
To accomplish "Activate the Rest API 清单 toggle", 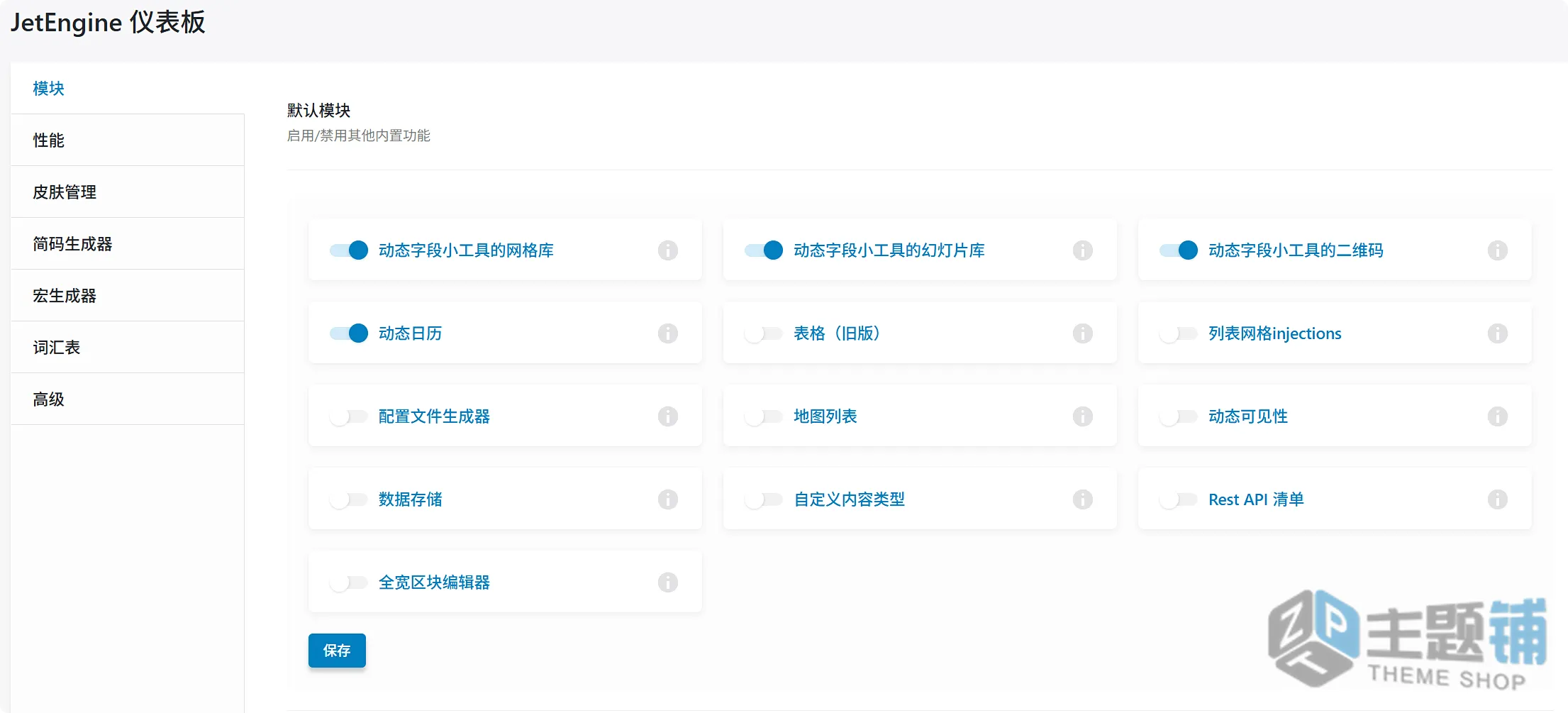I will (1179, 499).
